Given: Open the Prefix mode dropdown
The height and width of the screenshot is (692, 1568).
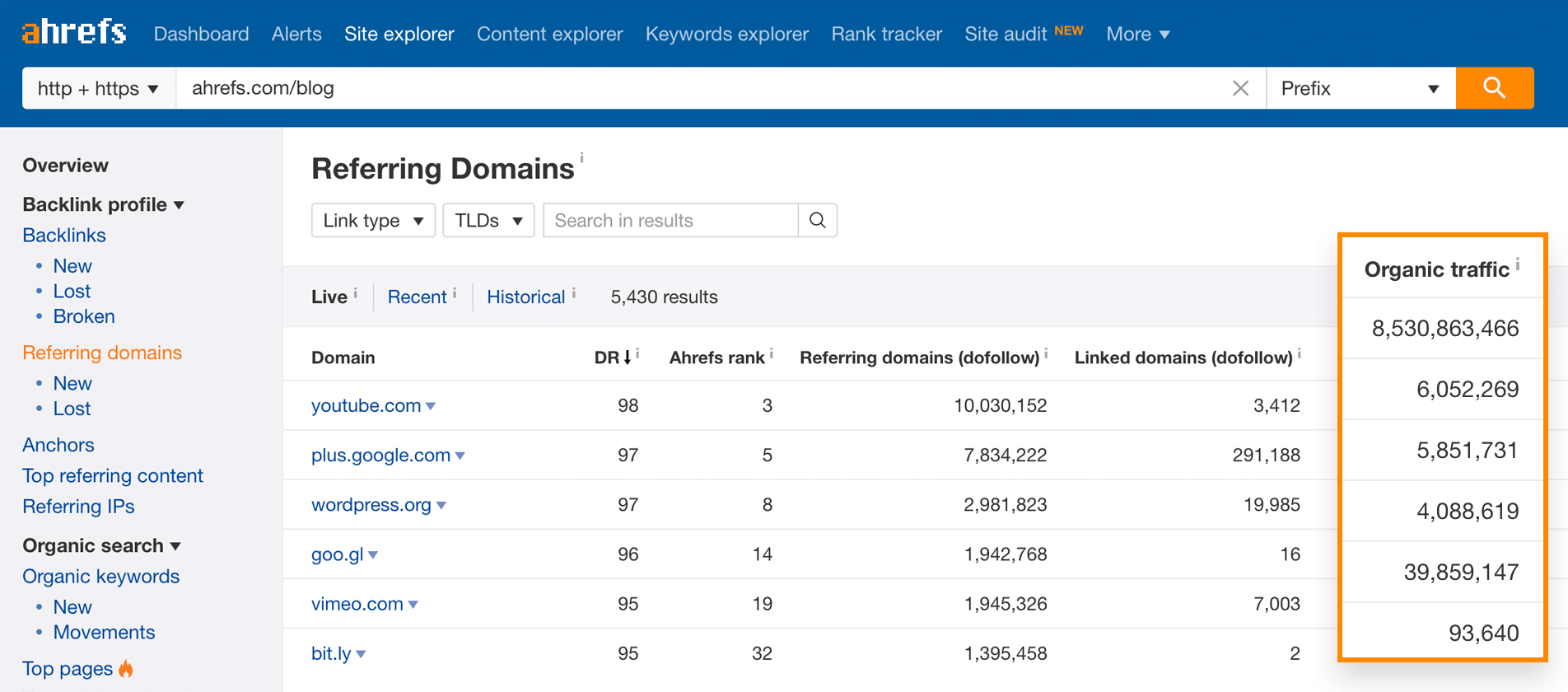Looking at the screenshot, I should [x=1360, y=88].
